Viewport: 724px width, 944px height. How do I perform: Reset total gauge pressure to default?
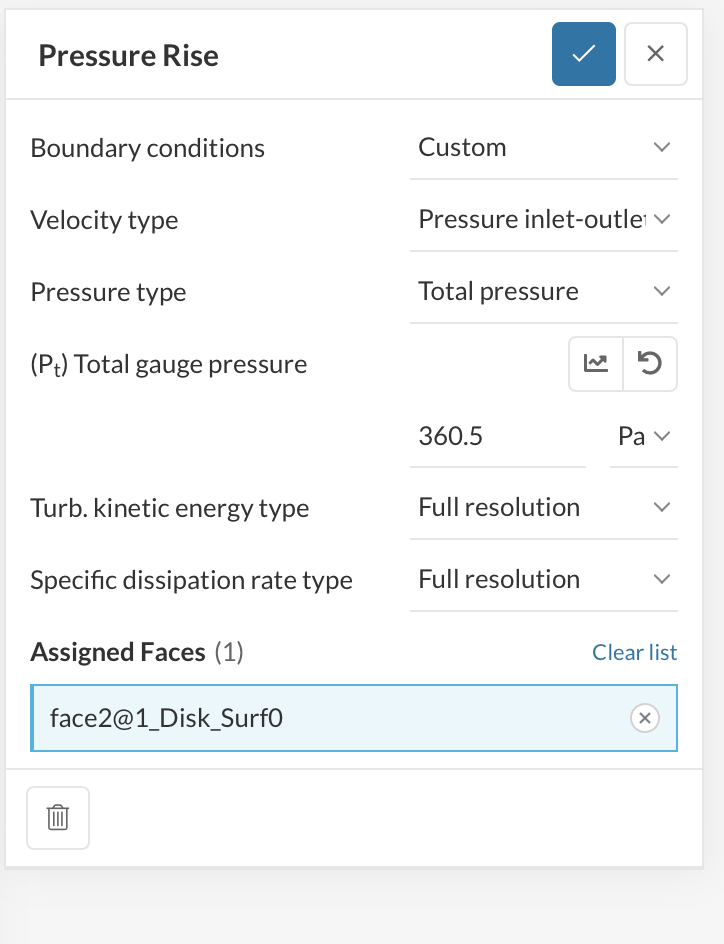point(650,364)
